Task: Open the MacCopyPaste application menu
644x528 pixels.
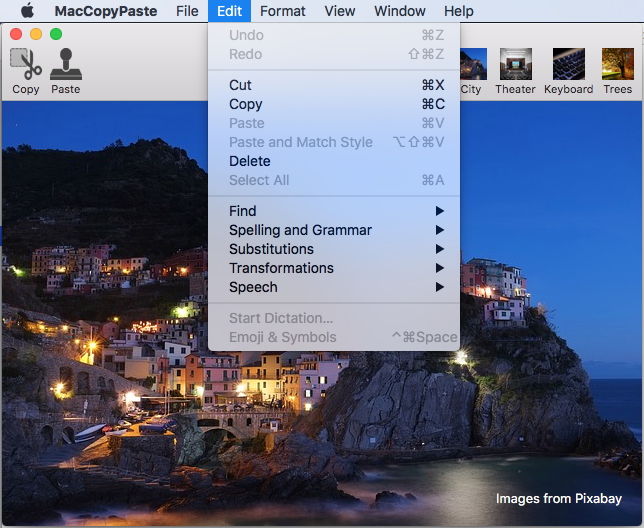Action: point(106,11)
